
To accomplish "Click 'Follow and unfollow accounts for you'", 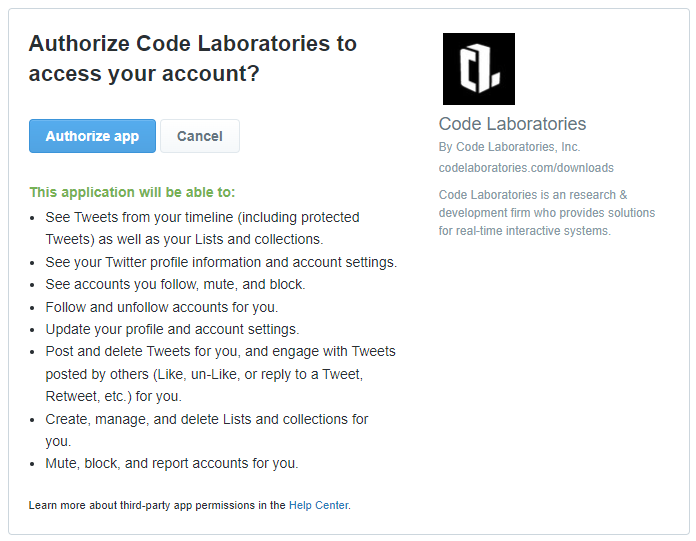I will click(x=162, y=307).
